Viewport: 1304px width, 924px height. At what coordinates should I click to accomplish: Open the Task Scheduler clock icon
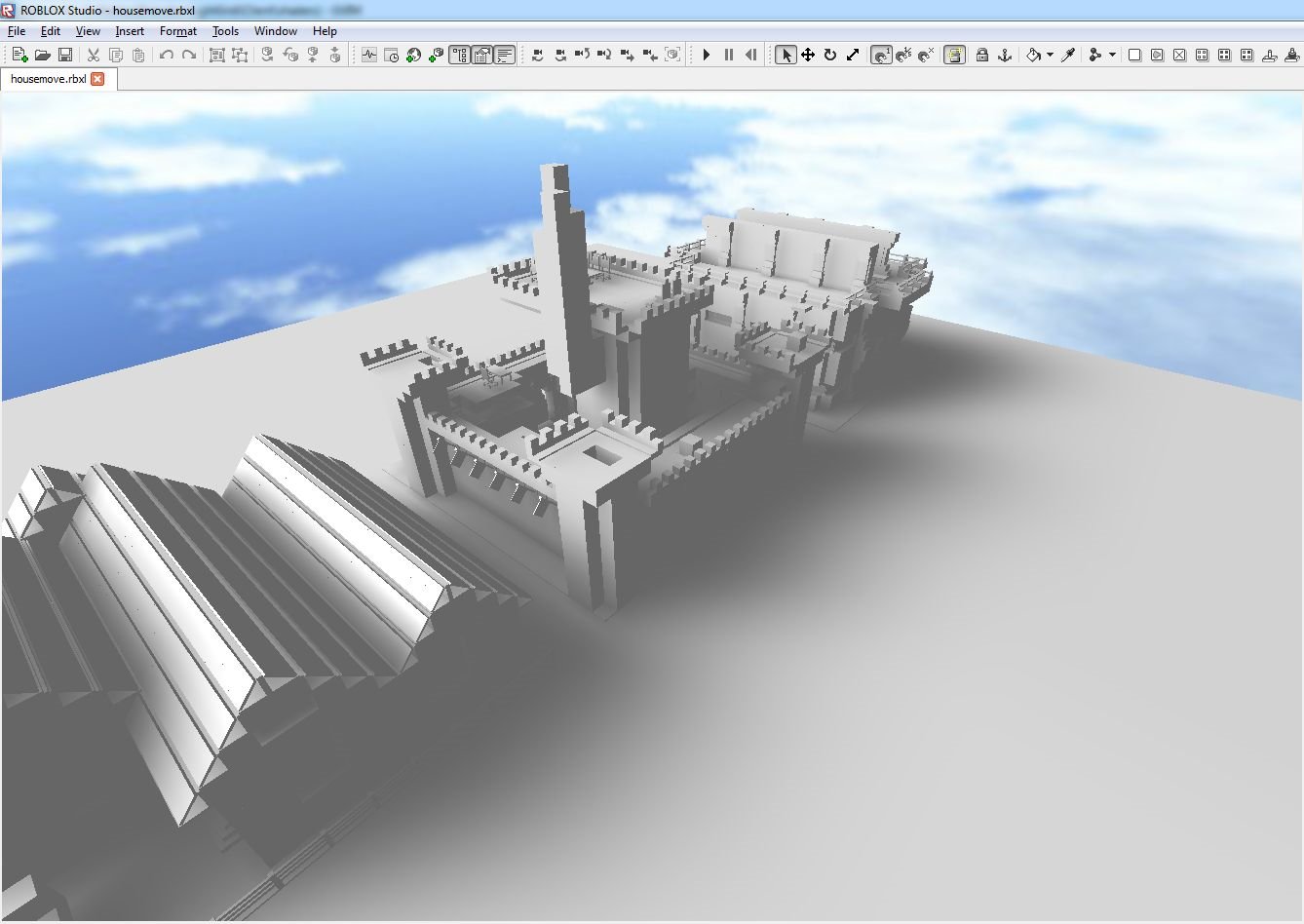[392, 56]
